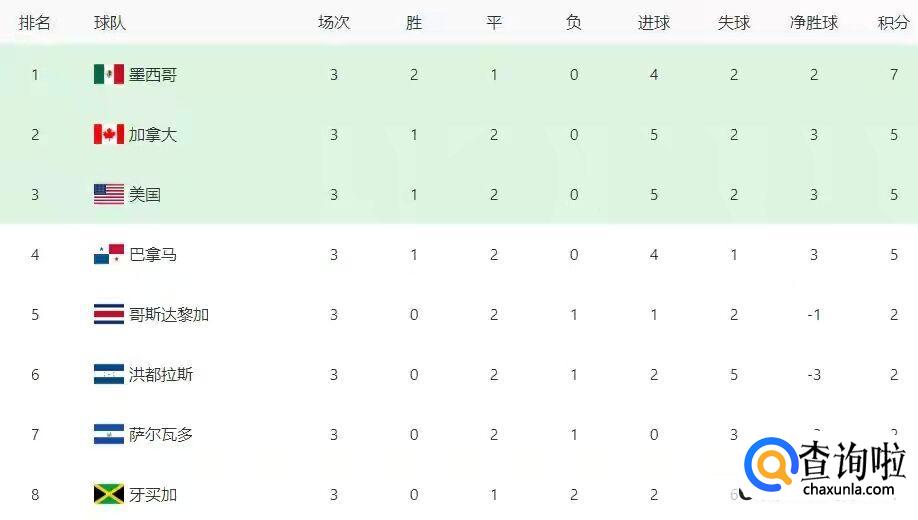Open the 墨西哥 team link
The image size is (918, 520).
pos(153,74)
